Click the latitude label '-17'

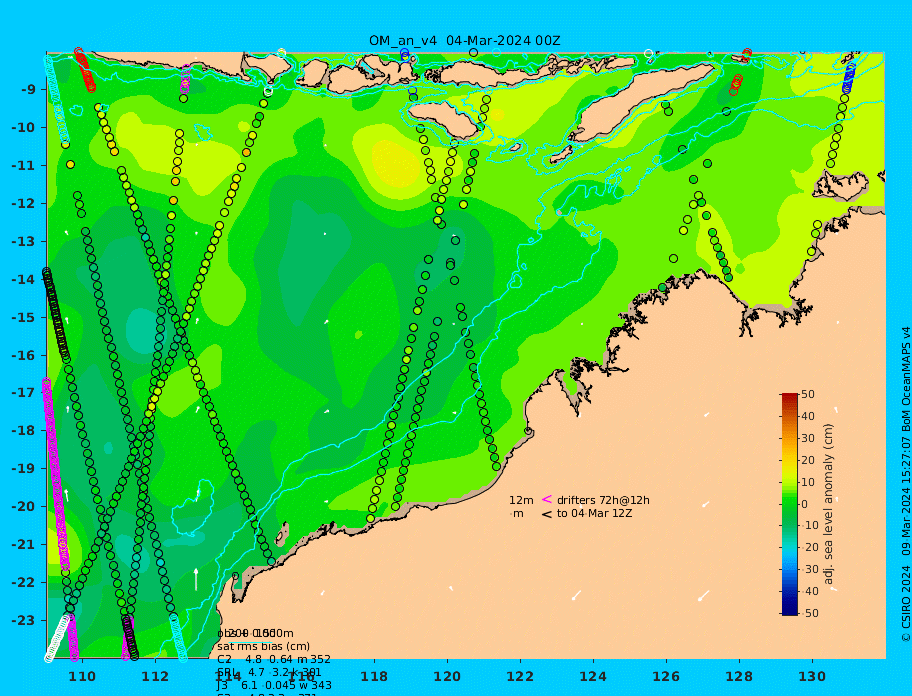click(x=23, y=392)
